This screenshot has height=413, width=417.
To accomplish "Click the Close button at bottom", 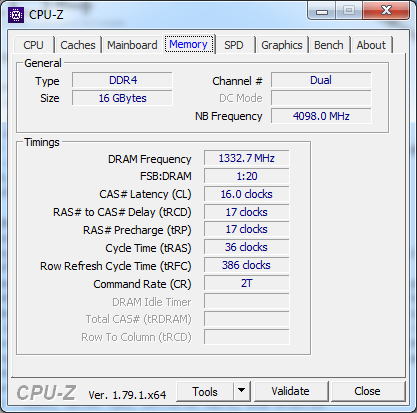I will 367,391.
